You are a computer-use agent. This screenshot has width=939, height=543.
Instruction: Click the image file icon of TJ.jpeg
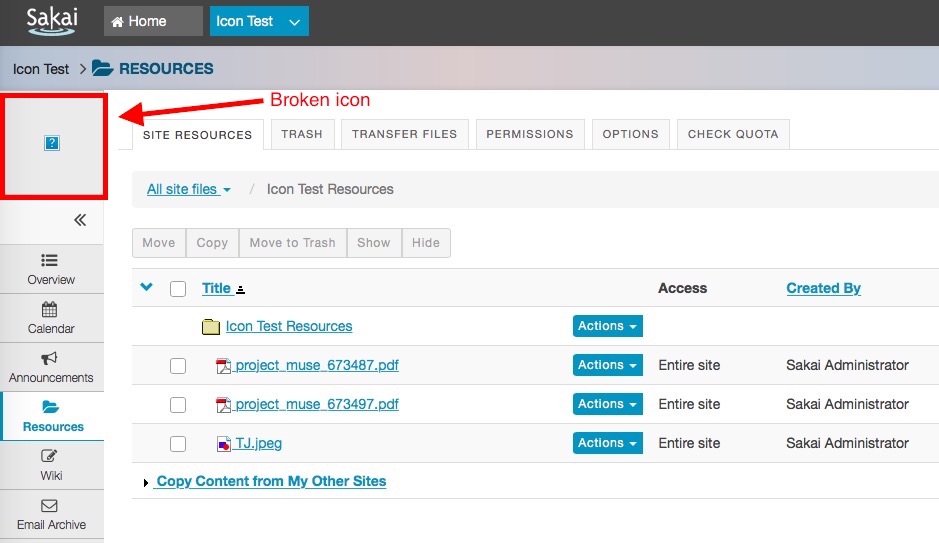point(223,444)
